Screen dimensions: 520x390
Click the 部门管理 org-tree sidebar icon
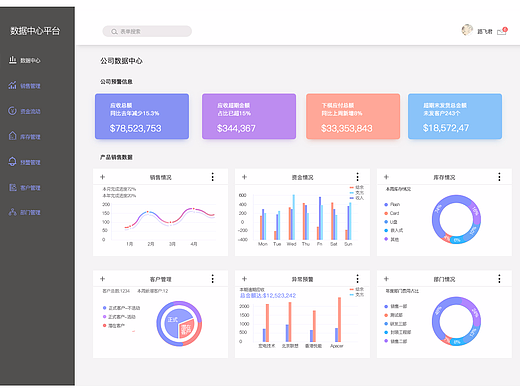[x=12, y=212]
